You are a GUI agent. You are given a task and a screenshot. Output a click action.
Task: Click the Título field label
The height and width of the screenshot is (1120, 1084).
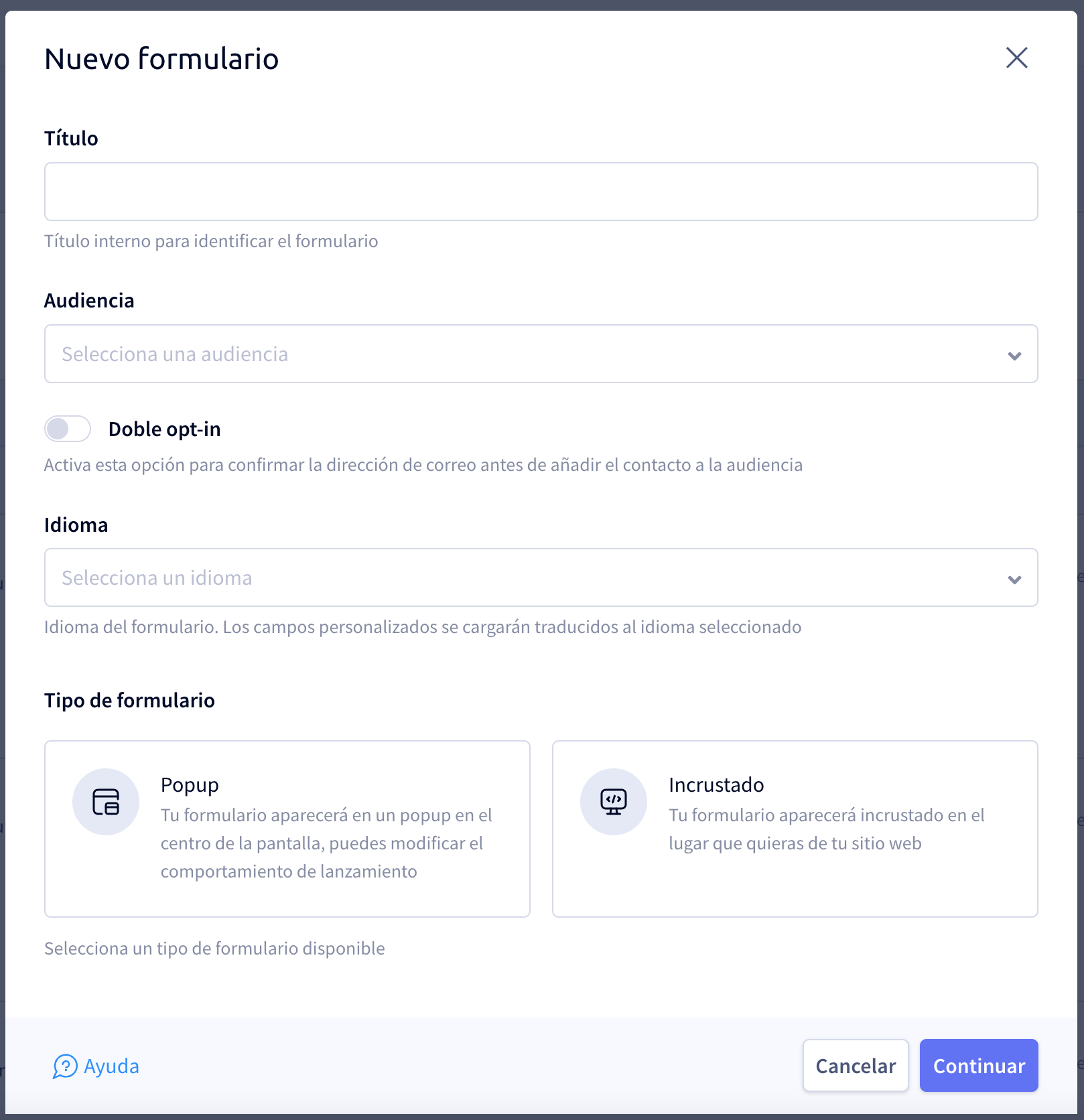tap(71, 139)
